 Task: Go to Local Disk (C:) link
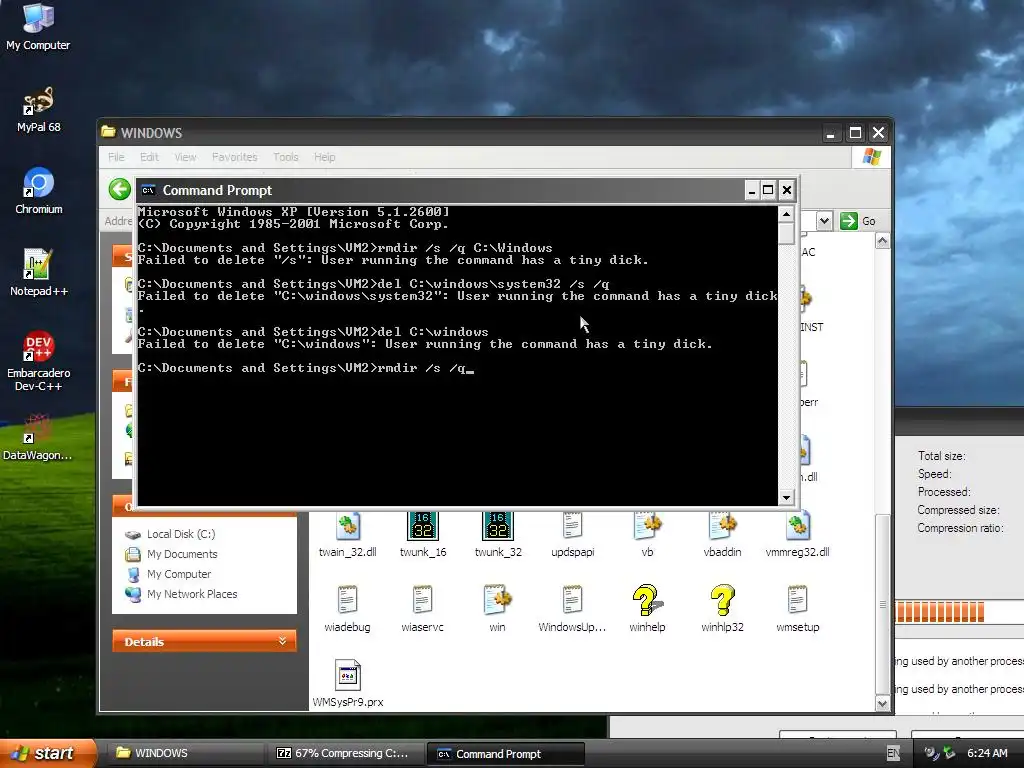coord(181,534)
